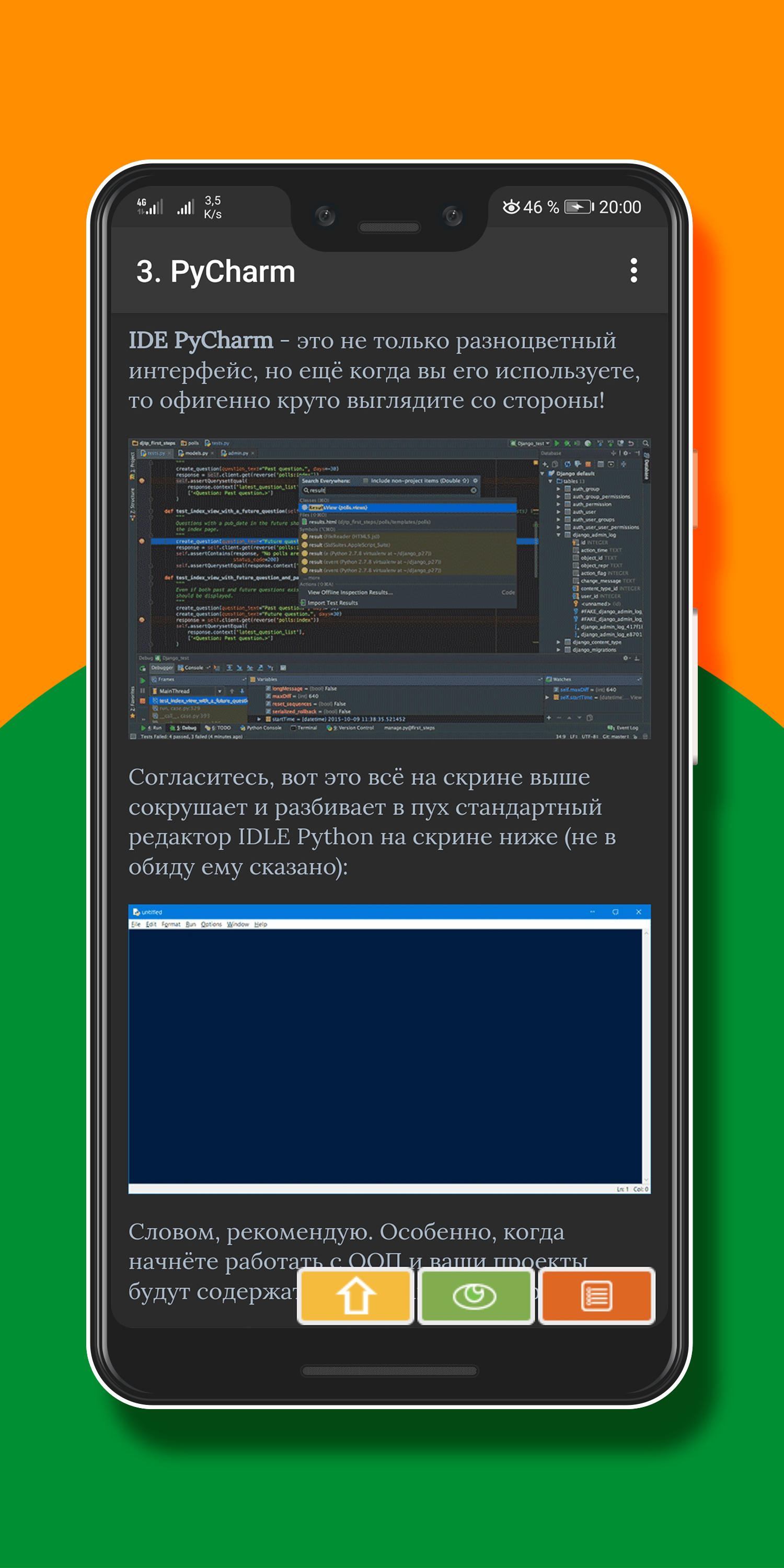This screenshot has width=784, height=1568.
Task: Tap the battery charging icon in status bar
Action: click(x=579, y=207)
